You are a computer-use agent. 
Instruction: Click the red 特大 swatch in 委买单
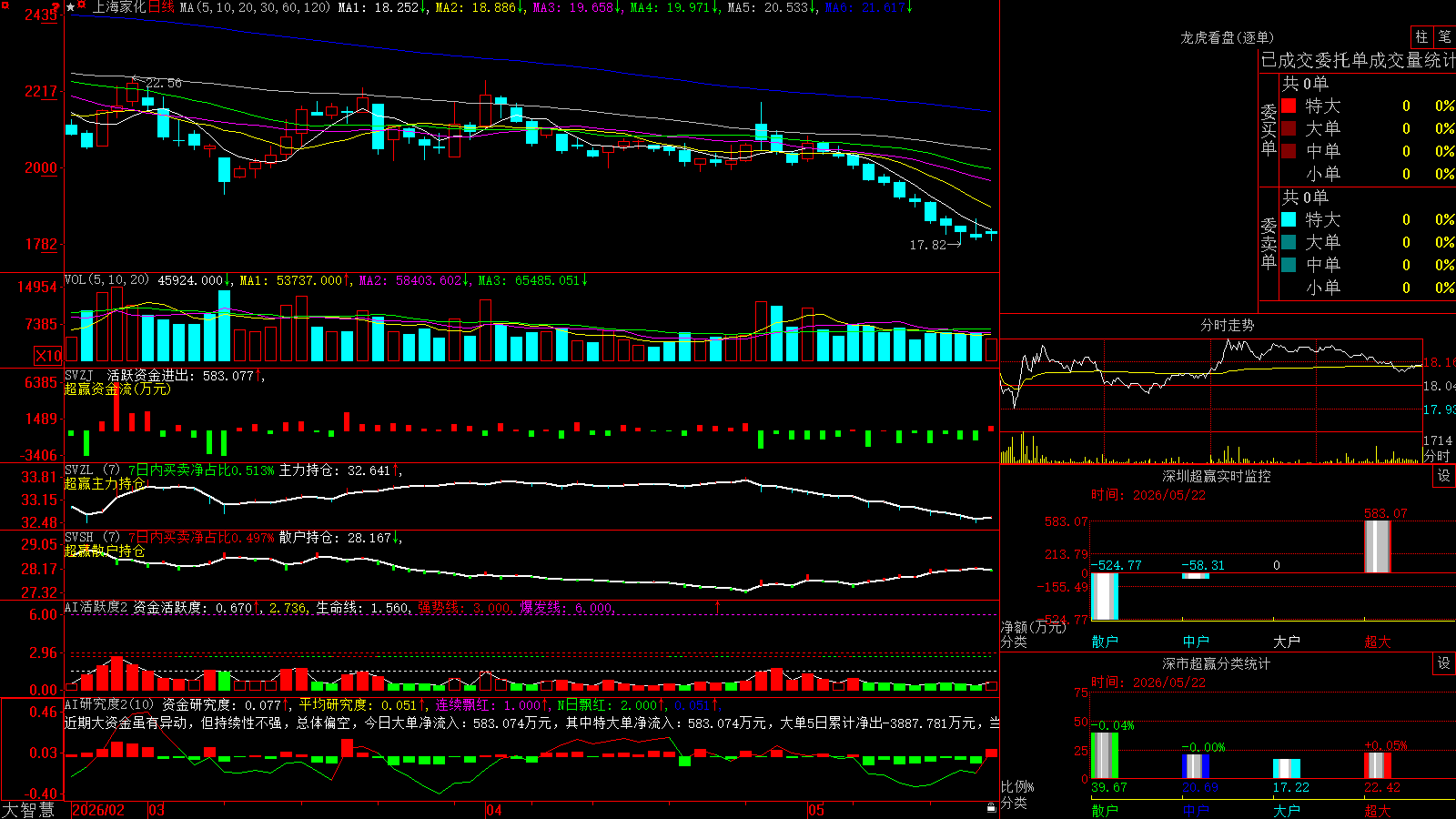[x=1289, y=106]
